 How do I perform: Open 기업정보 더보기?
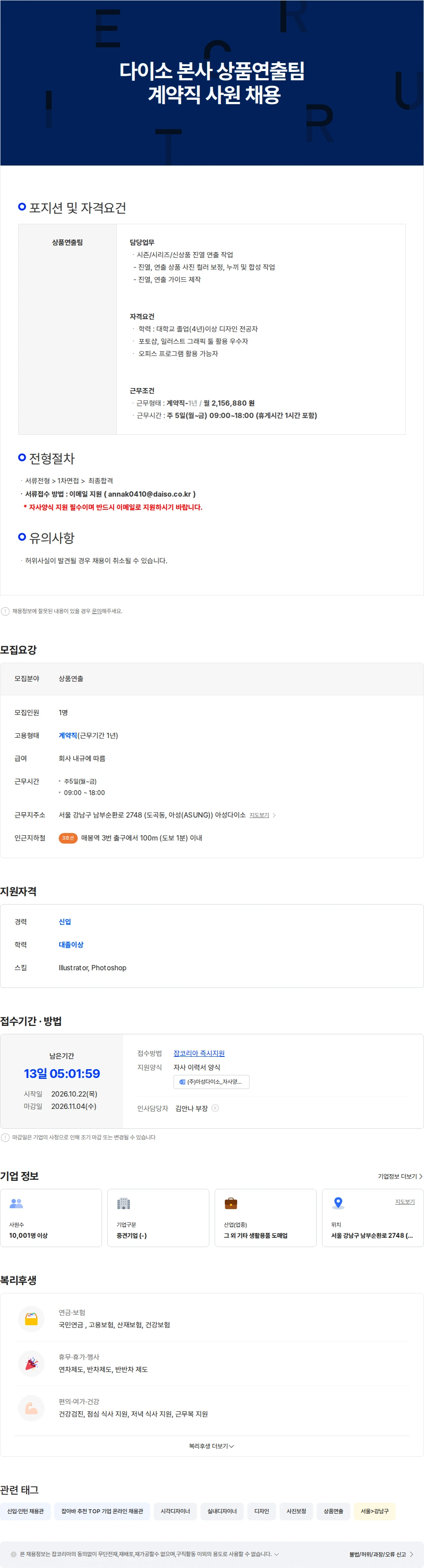[400, 1176]
